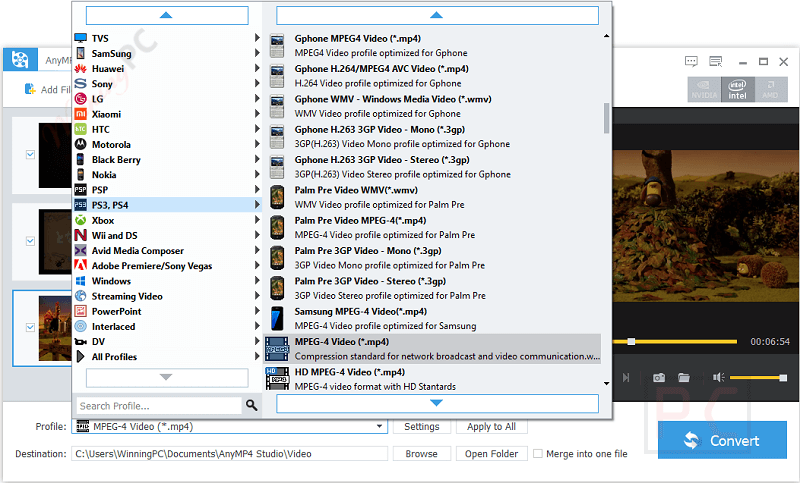This screenshot has height=483, width=800.
Task: Click the Browse button
Action: point(421,453)
